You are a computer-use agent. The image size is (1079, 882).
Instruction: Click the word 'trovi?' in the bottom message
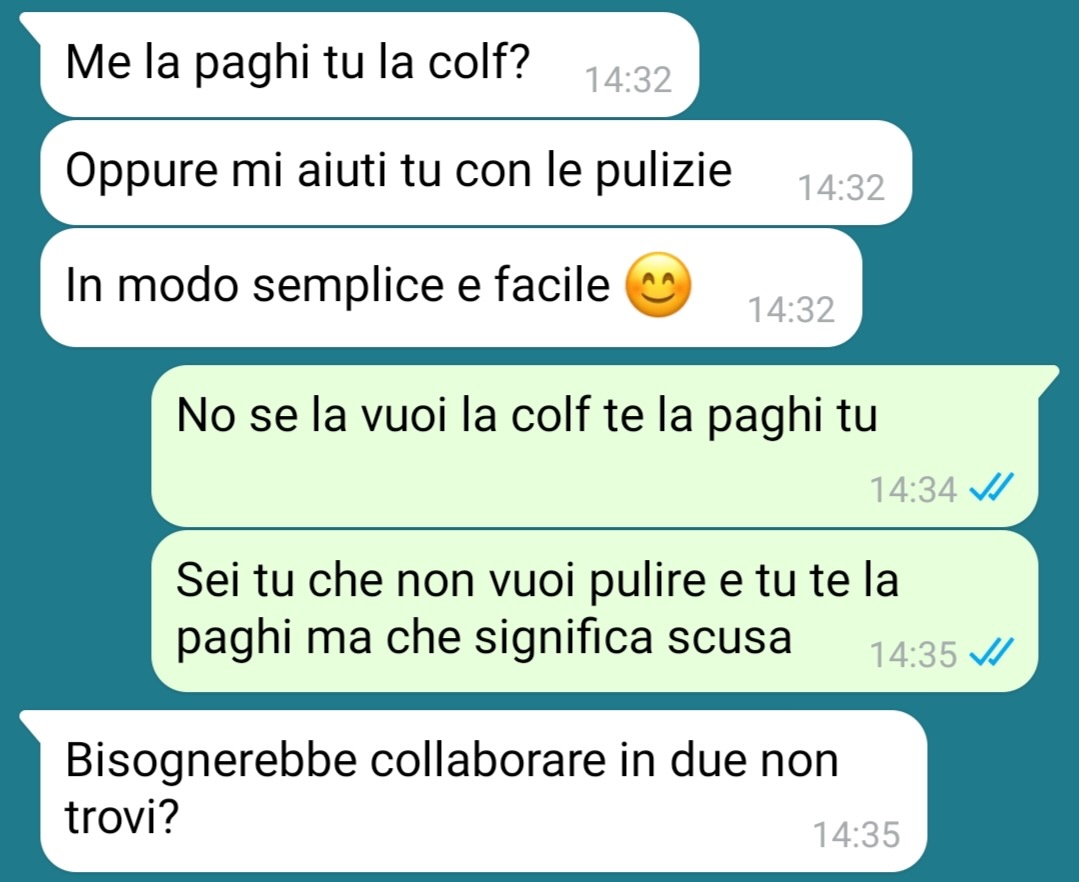[x=122, y=817]
